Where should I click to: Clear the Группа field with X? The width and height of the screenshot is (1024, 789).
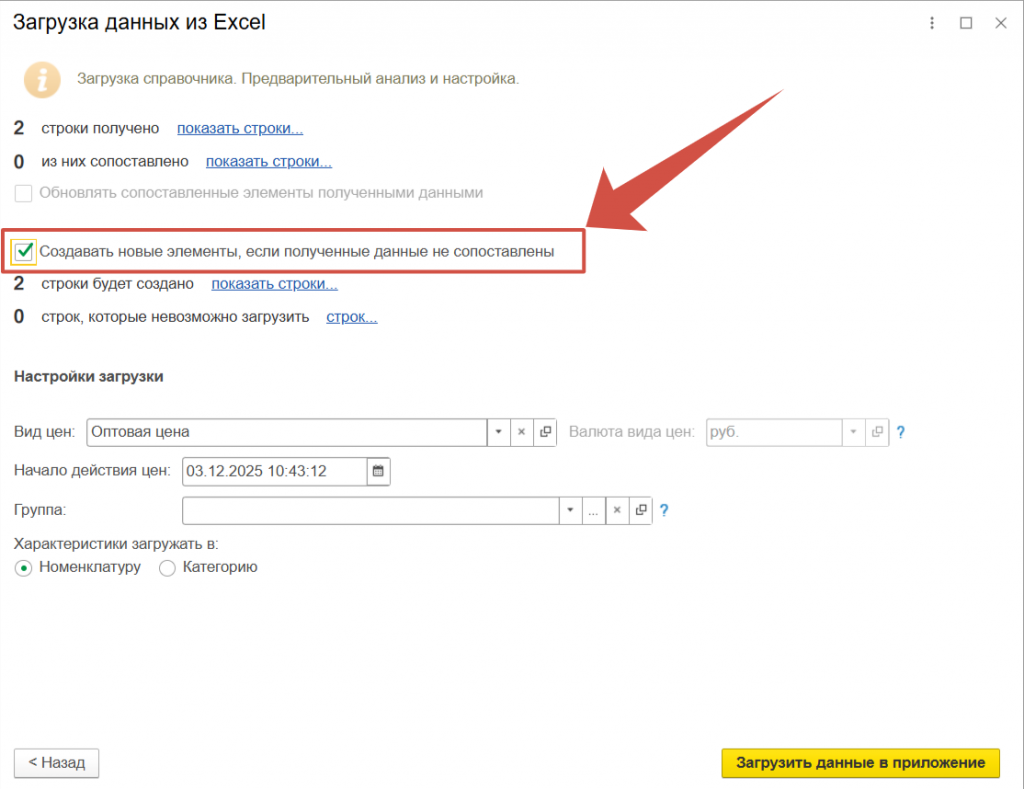coord(617,510)
